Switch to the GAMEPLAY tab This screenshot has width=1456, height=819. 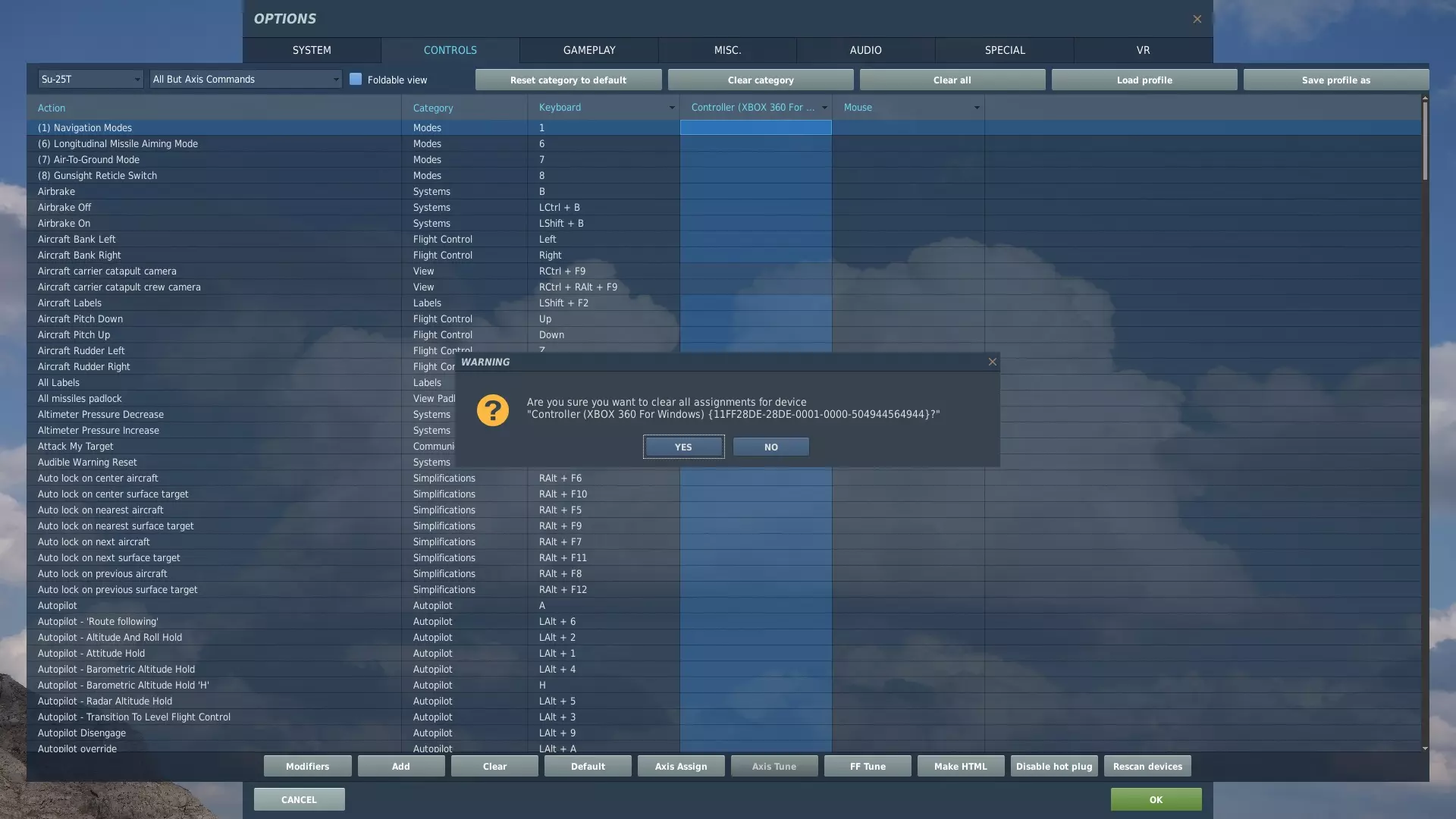click(588, 50)
